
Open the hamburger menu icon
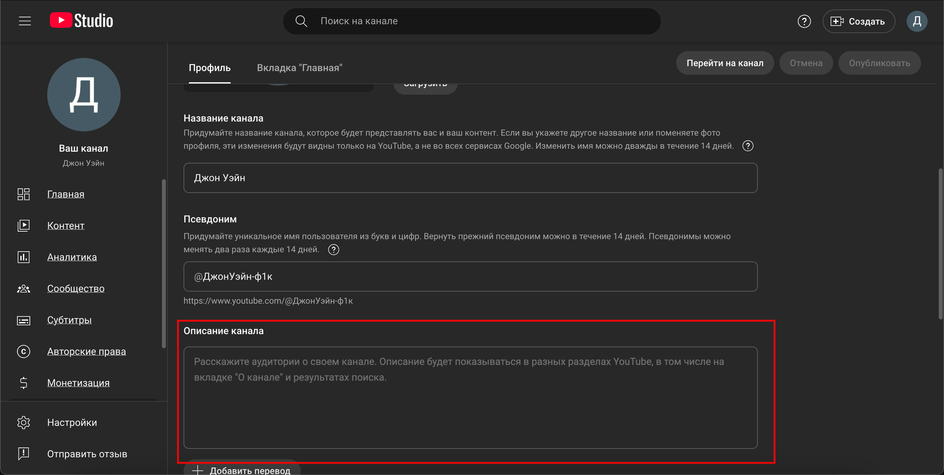(25, 21)
